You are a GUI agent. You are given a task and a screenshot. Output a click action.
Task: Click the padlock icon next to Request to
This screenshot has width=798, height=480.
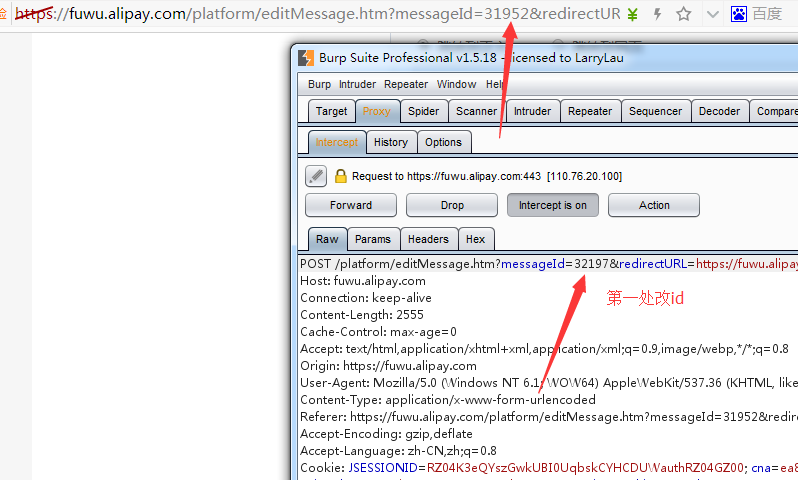click(x=340, y=176)
